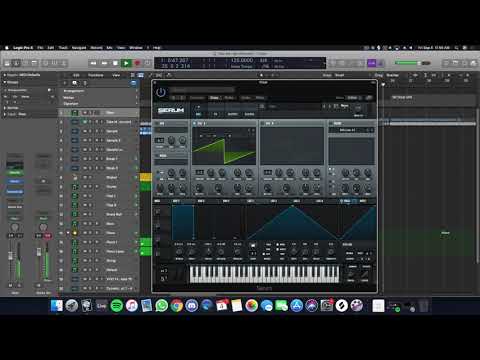Click the Compare button in plugin header

click(197, 98)
